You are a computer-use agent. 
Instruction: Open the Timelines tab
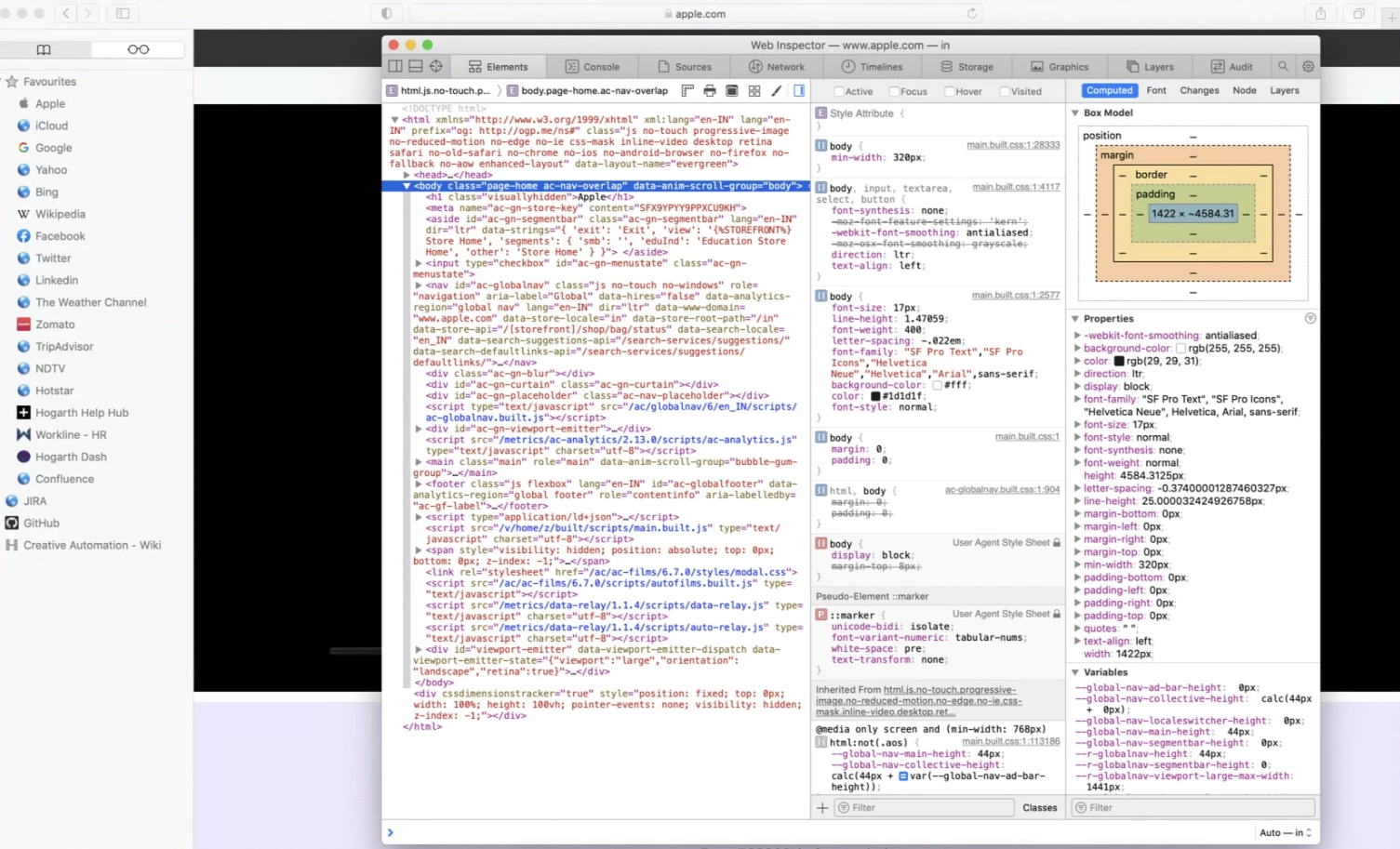tap(872, 66)
